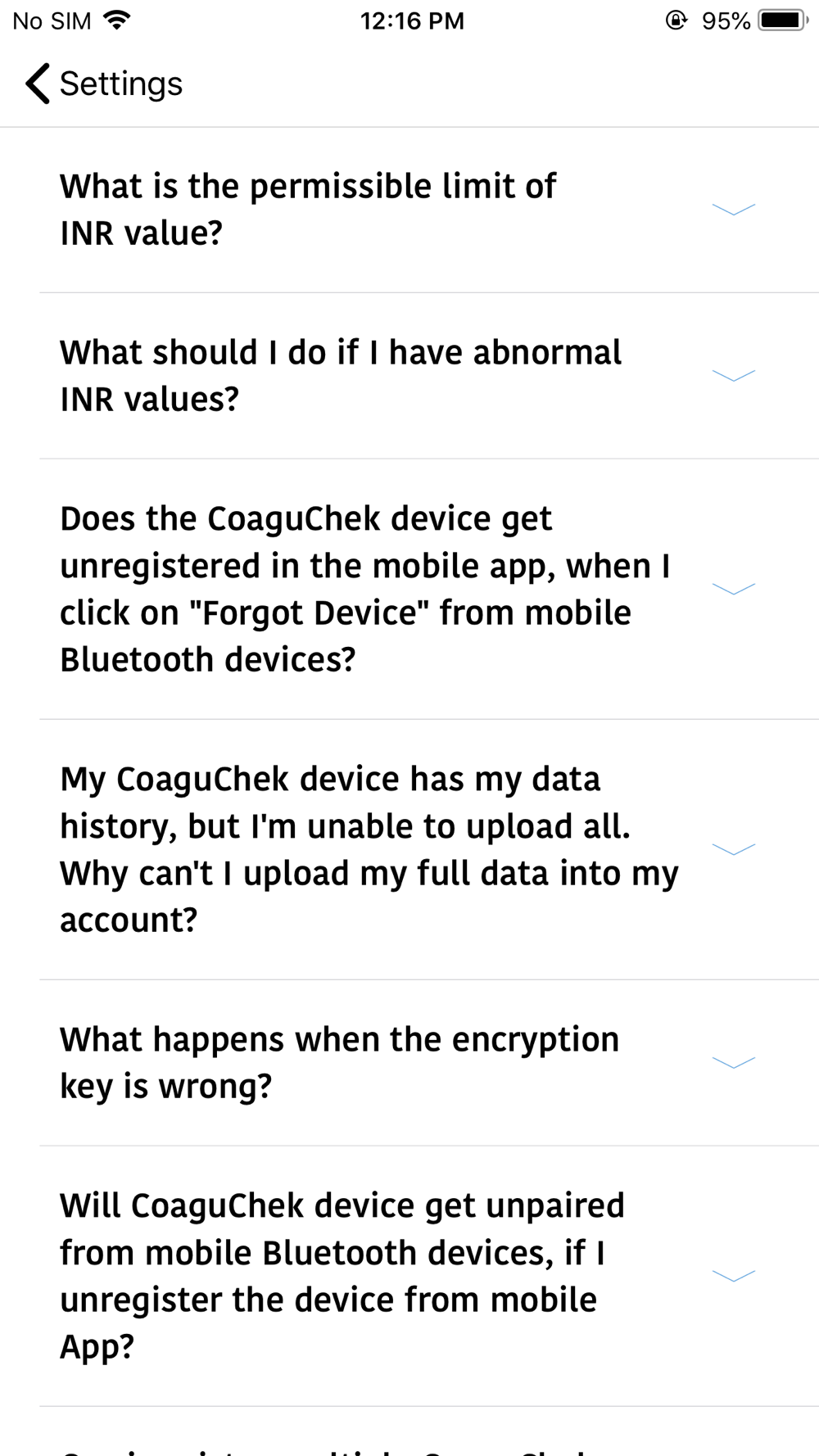Go back via the Settings label
819x1456 pixels.
(121, 84)
